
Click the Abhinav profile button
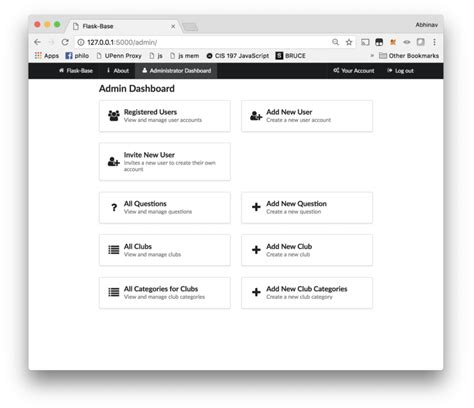point(426,25)
